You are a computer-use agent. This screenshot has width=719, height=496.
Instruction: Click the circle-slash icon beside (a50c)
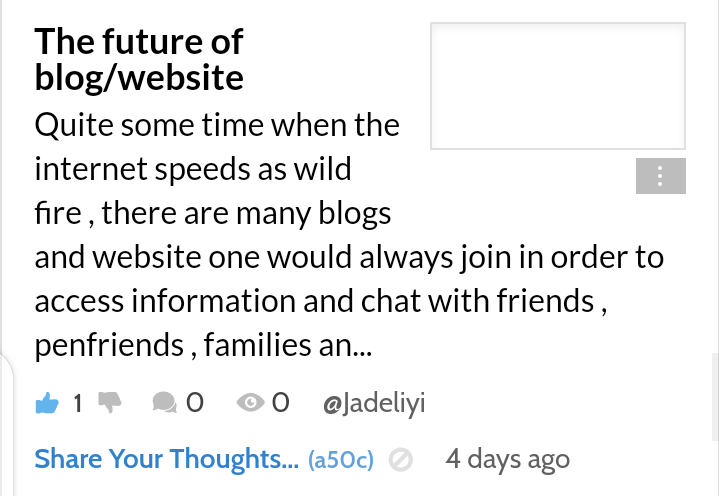coord(401,460)
